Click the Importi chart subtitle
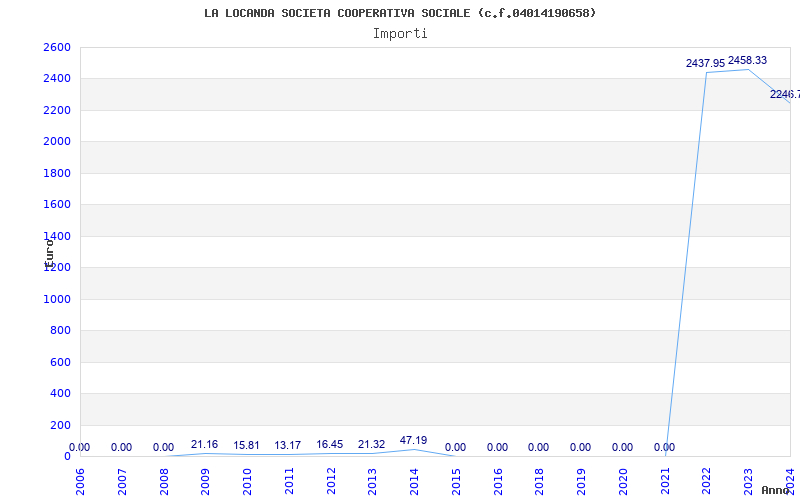 [400, 34]
